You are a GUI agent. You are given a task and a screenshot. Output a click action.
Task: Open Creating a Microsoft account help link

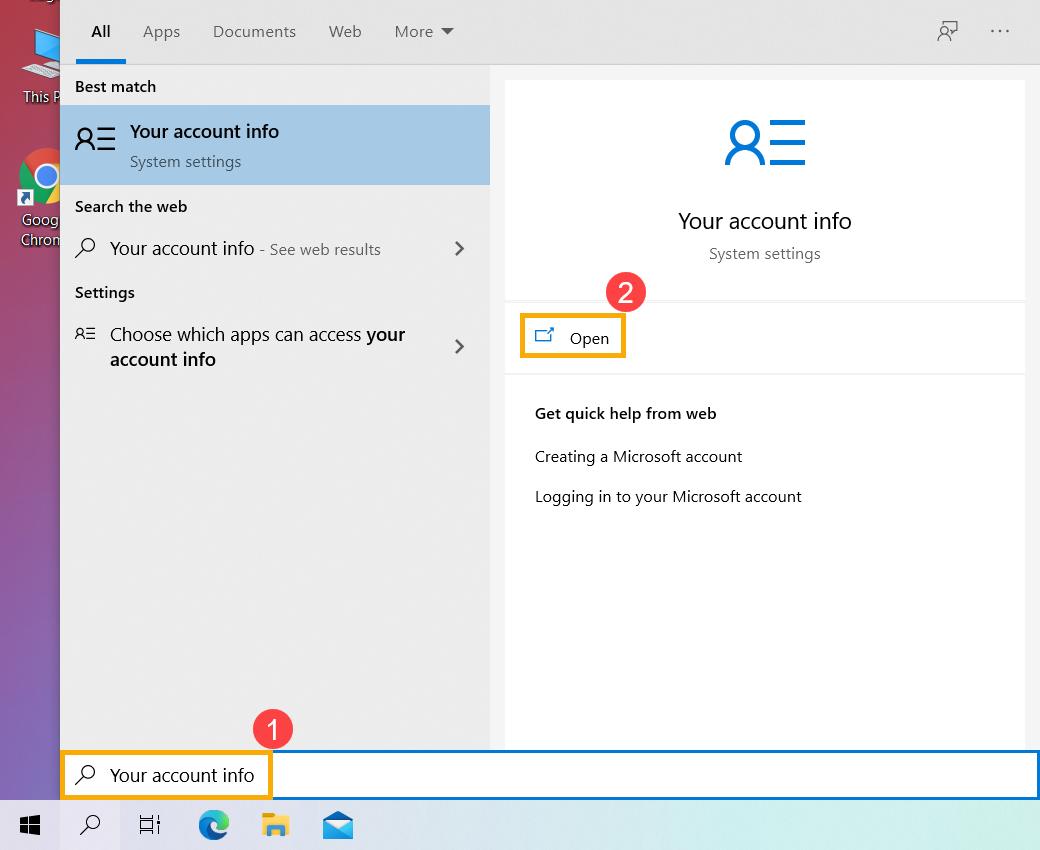638,456
